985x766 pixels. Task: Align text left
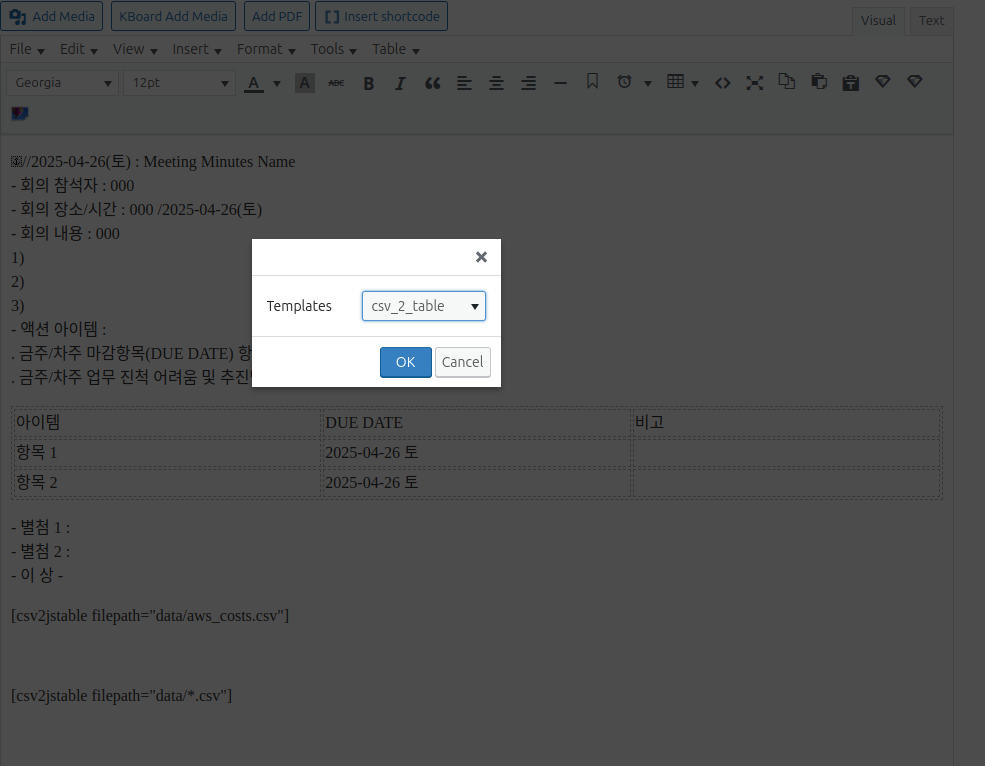point(464,83)
